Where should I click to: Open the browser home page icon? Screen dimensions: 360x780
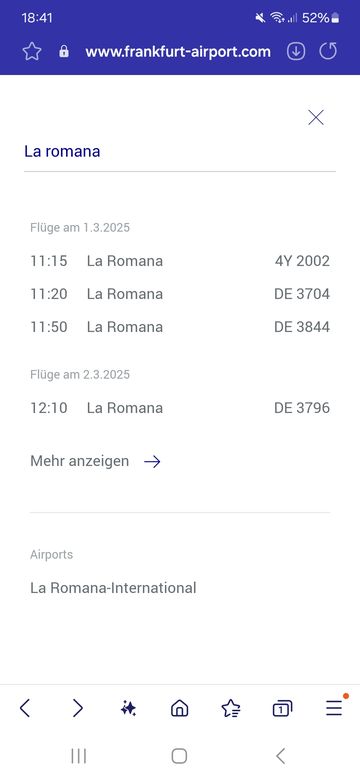click(180, 708)
